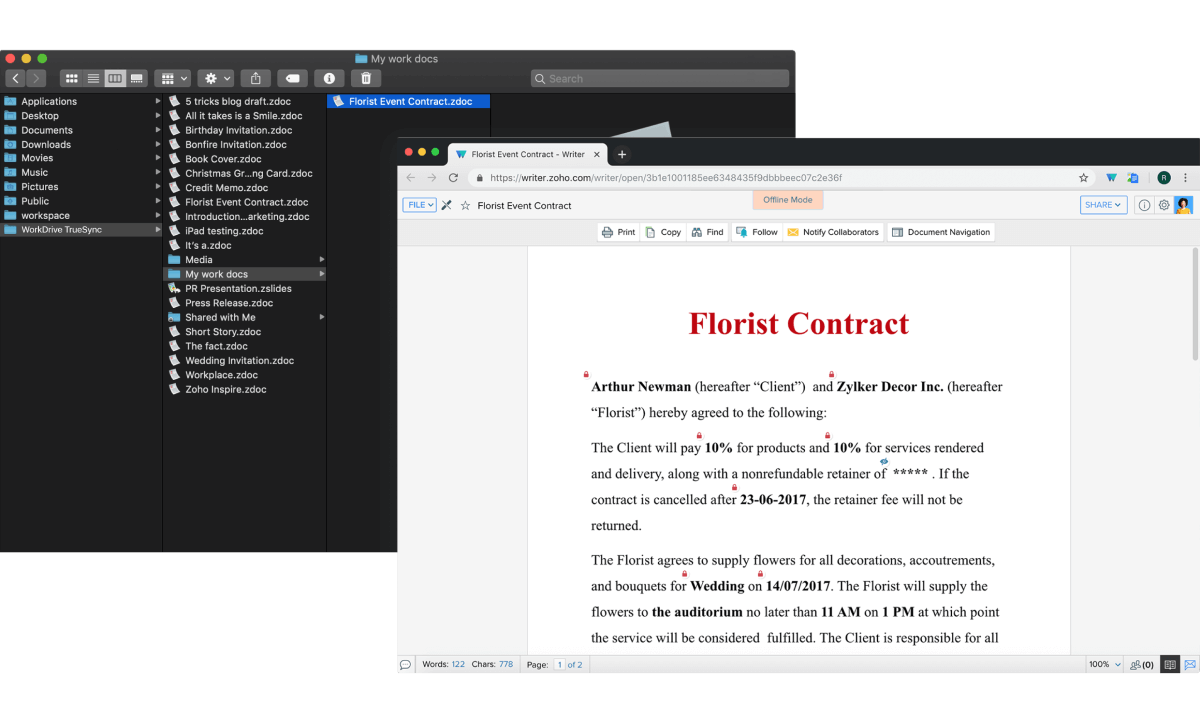
Task: Expand the My work docs arrow
Action: [321, 274]
